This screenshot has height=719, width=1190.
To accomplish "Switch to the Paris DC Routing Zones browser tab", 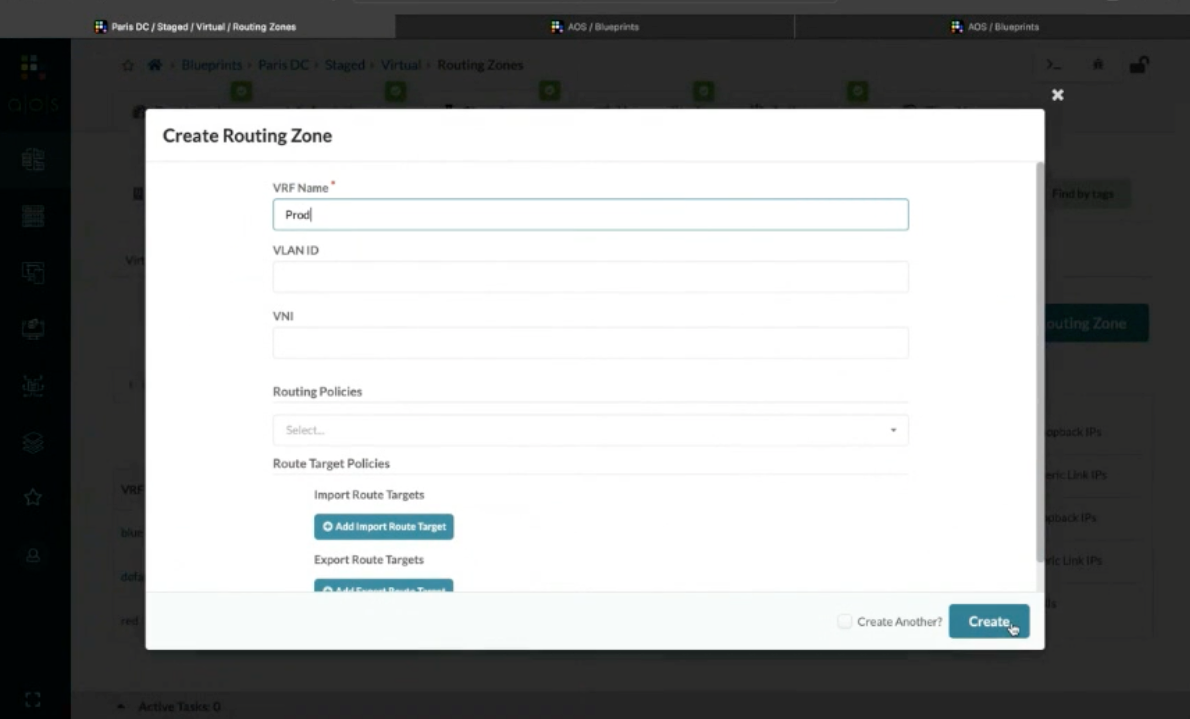I will click(x=197, y=27).
